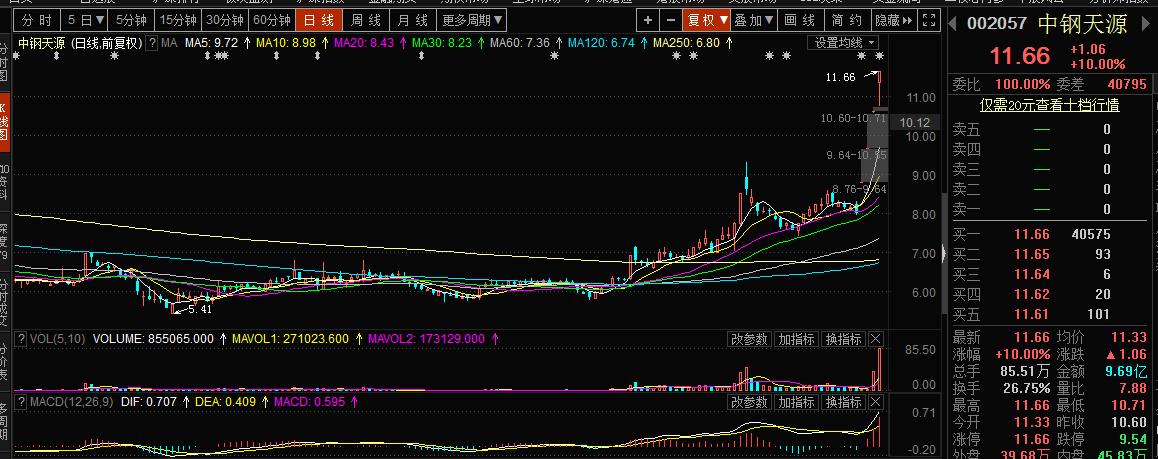Image resolution: width=1158 pixels, height=459 pixels.
Task: Open the 仅需20元查看十档行情 link
Action: click(x=1034, y=105)
